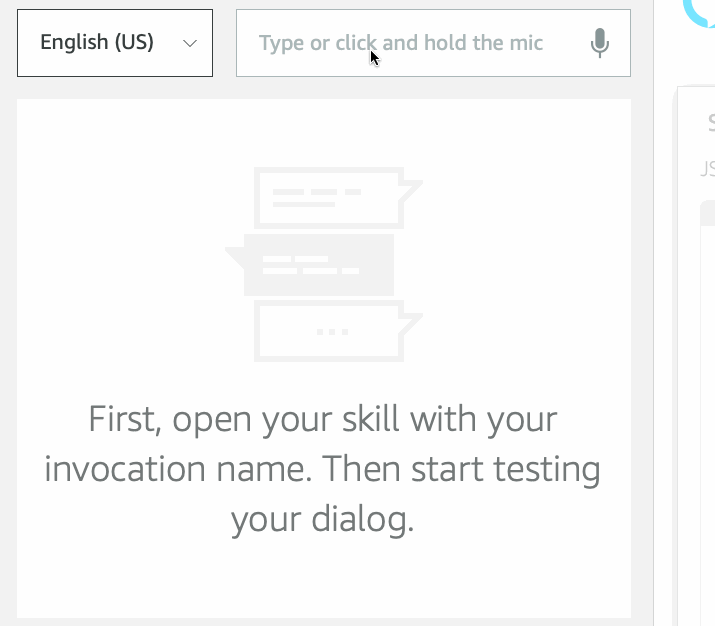Click the partially visible JSON label at right

click(x=708, y=170)
